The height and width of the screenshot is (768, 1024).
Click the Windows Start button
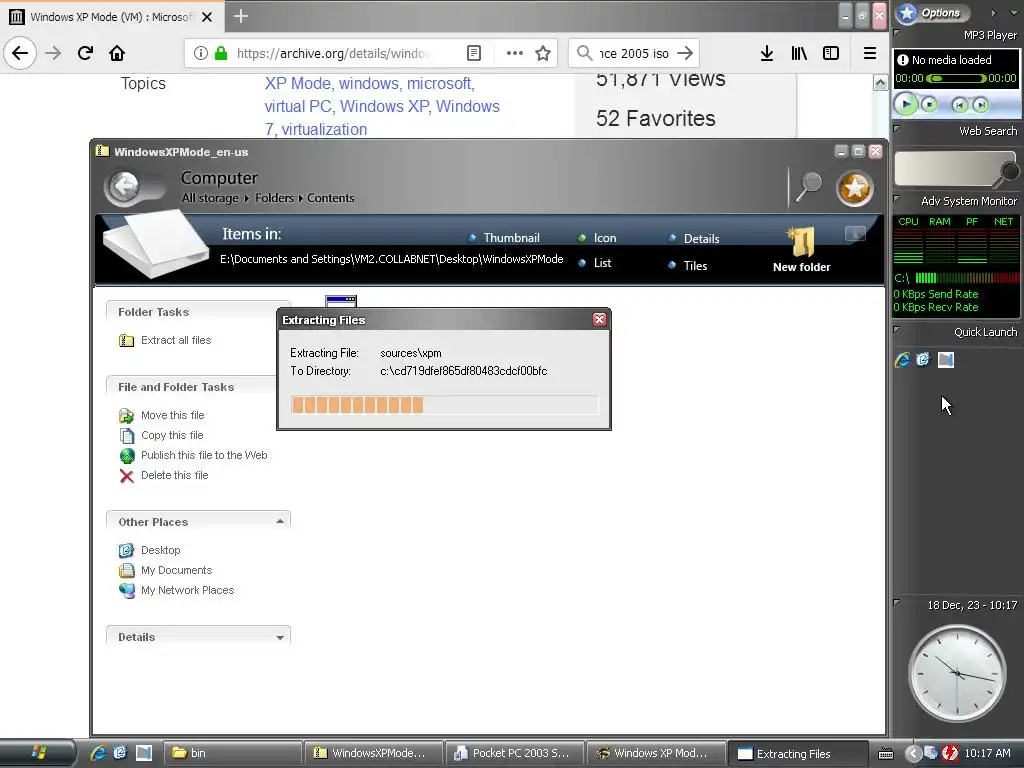tap(38, 753)
